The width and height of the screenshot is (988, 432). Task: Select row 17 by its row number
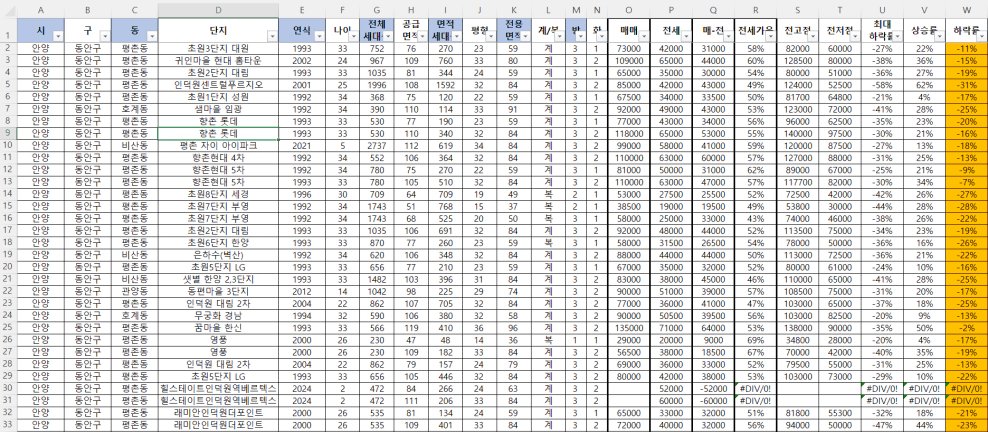(8, 231)
